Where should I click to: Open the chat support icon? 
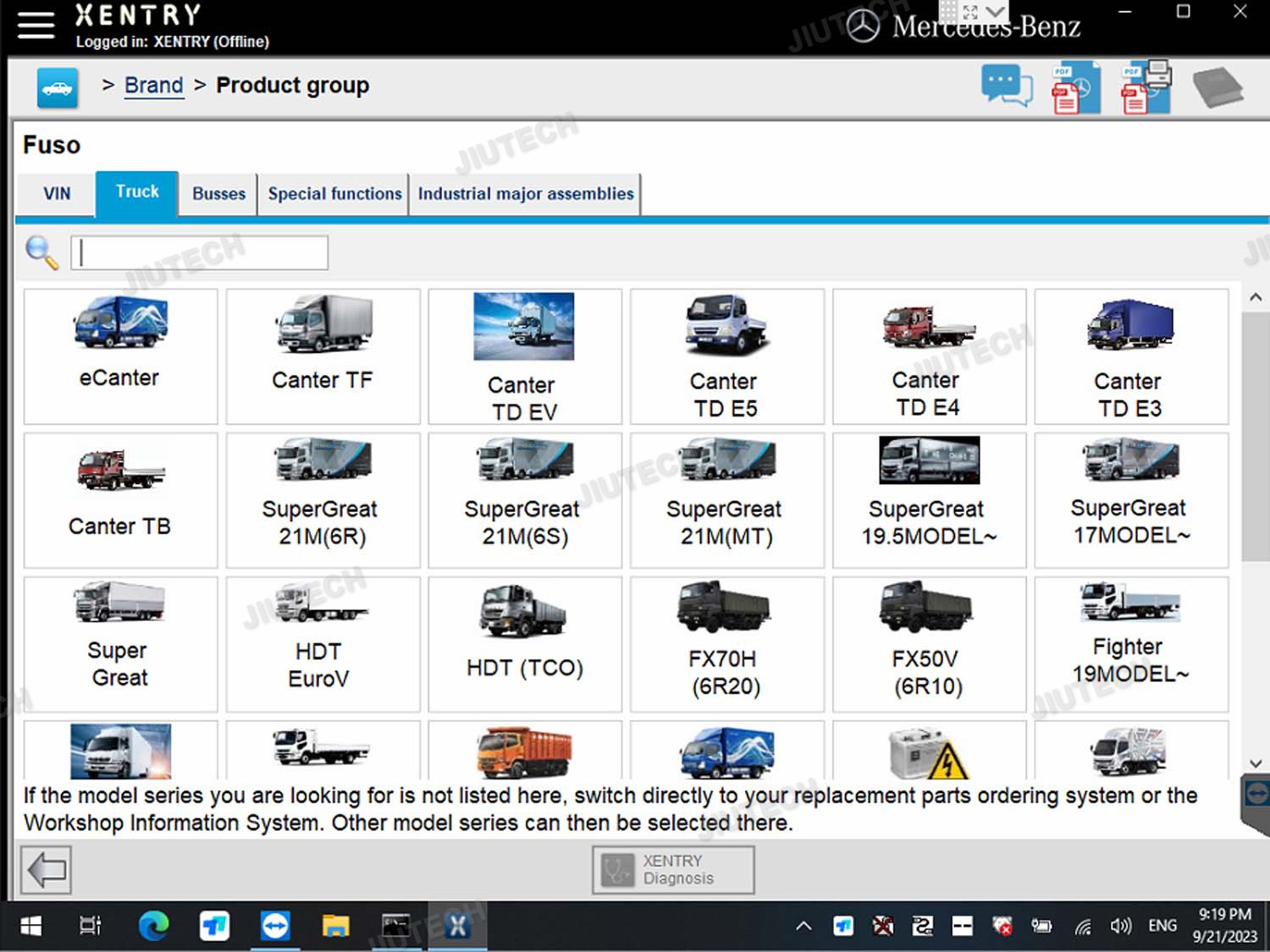click(x=1006, y=86)
